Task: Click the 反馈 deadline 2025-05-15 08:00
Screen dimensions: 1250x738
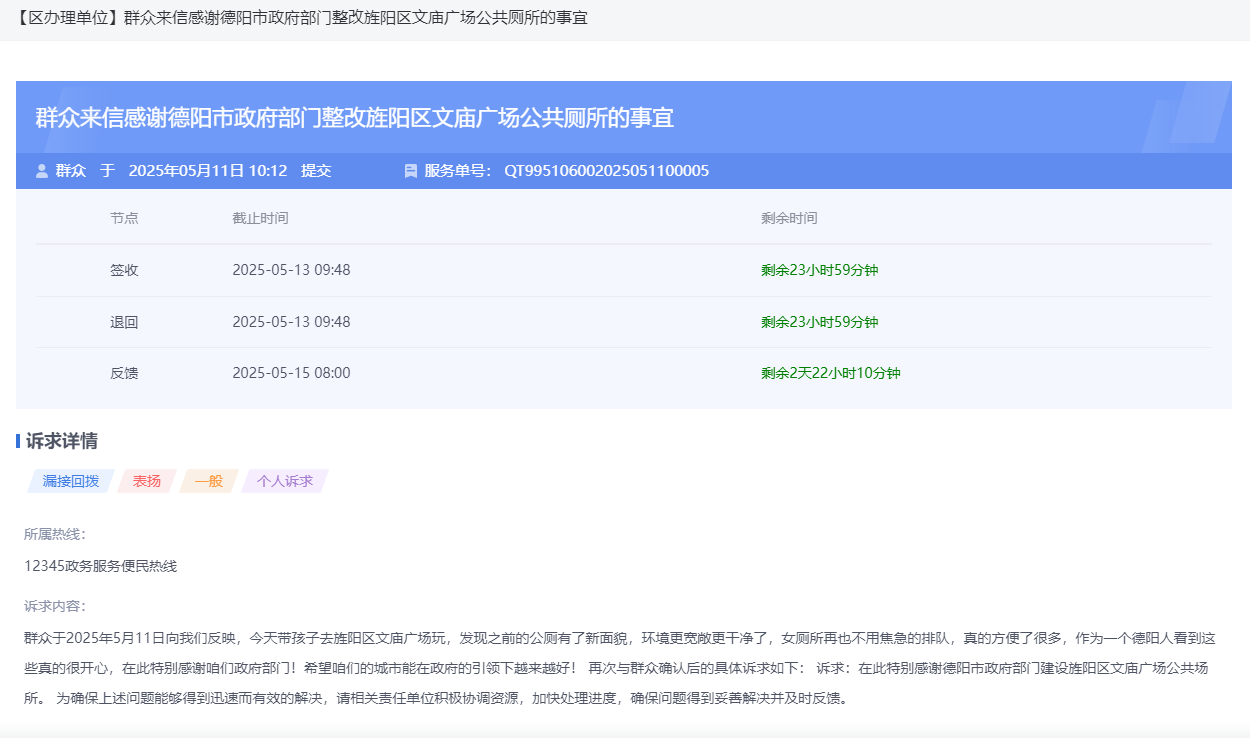Action: [x=291, y=373]
